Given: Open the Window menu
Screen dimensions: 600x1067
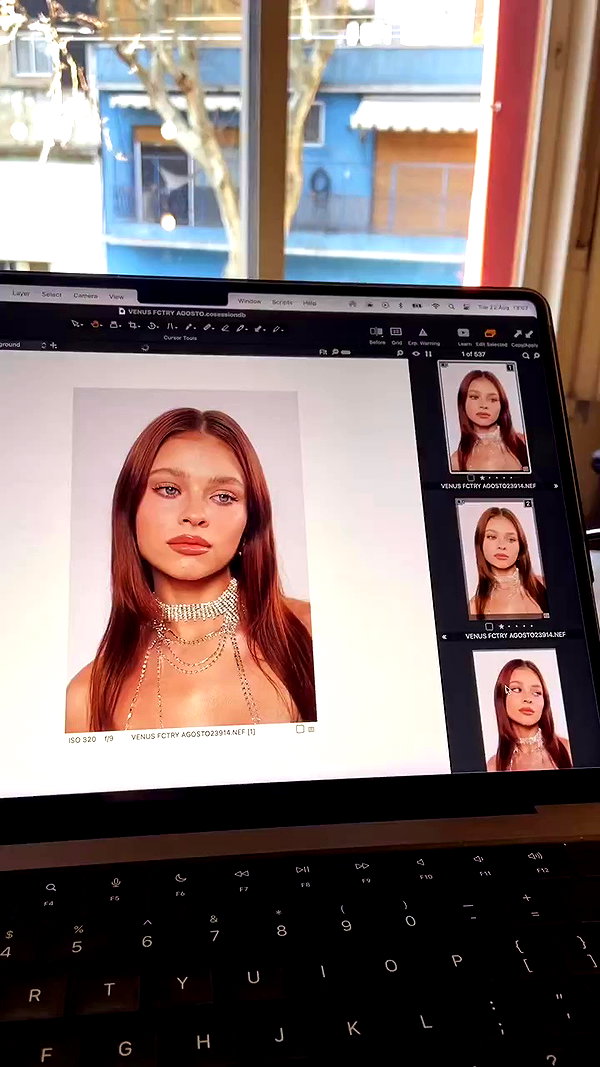Looking at the screenshot, I should coord(249,301).
